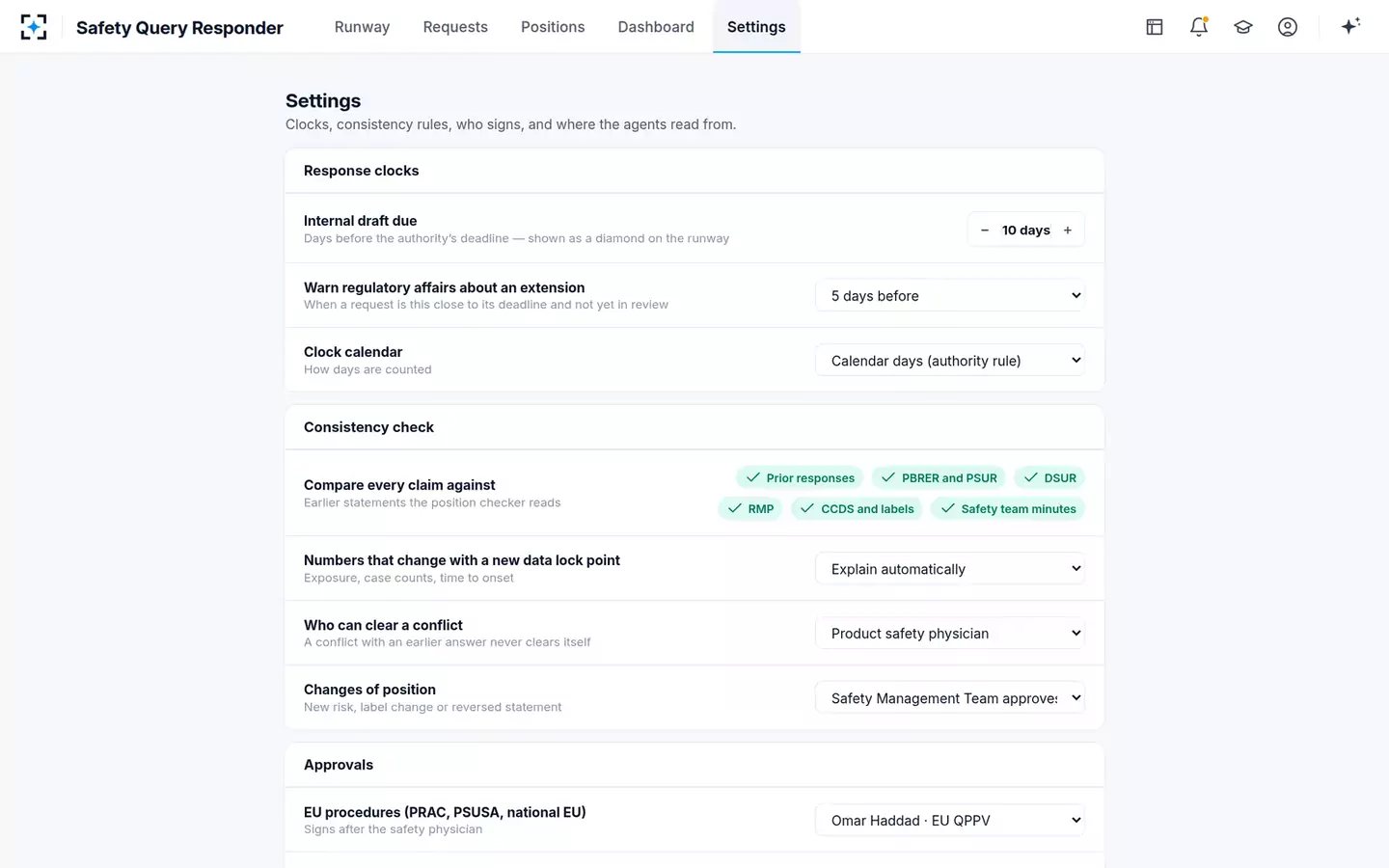1389x868 pixels.
Task: Click the 'Response clocks' section header
Action: (361, 171)
